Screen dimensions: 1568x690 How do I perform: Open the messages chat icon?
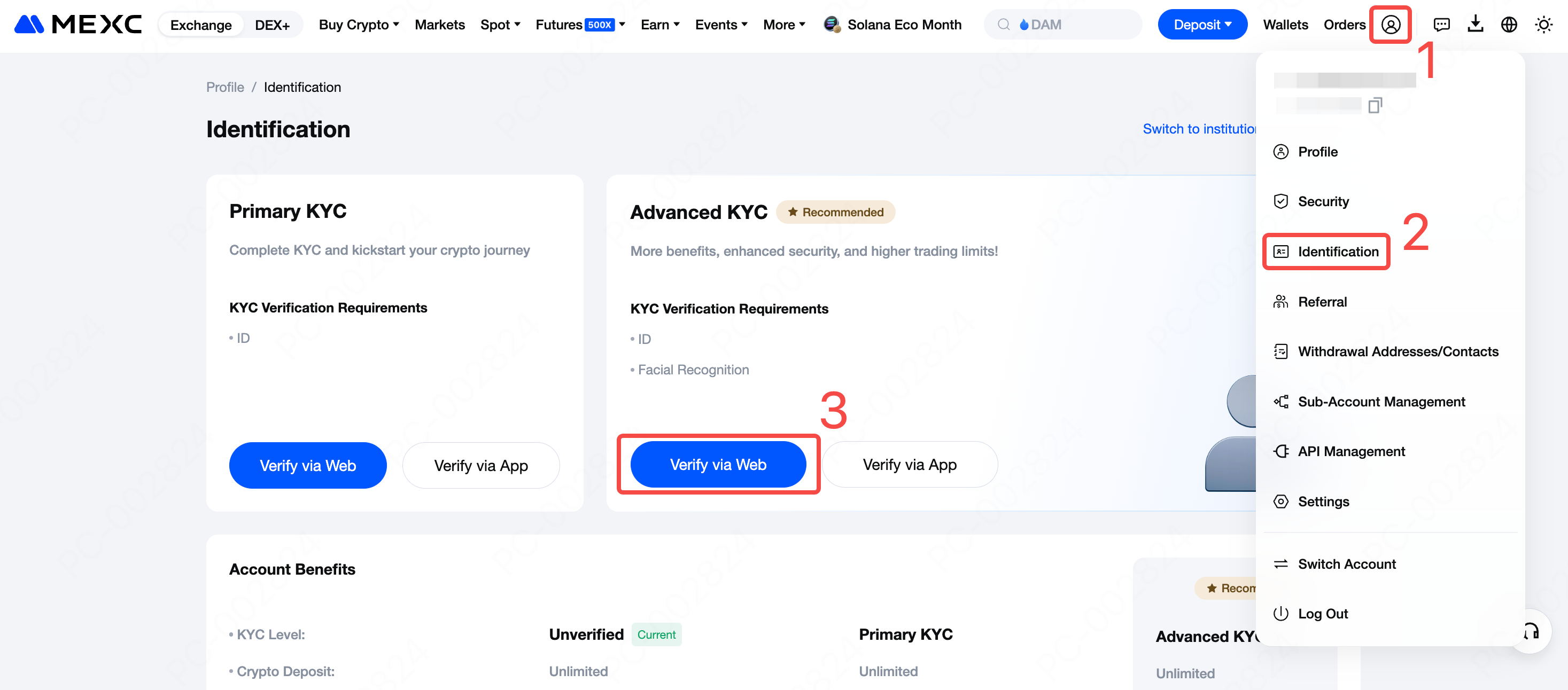[1441, 25]
